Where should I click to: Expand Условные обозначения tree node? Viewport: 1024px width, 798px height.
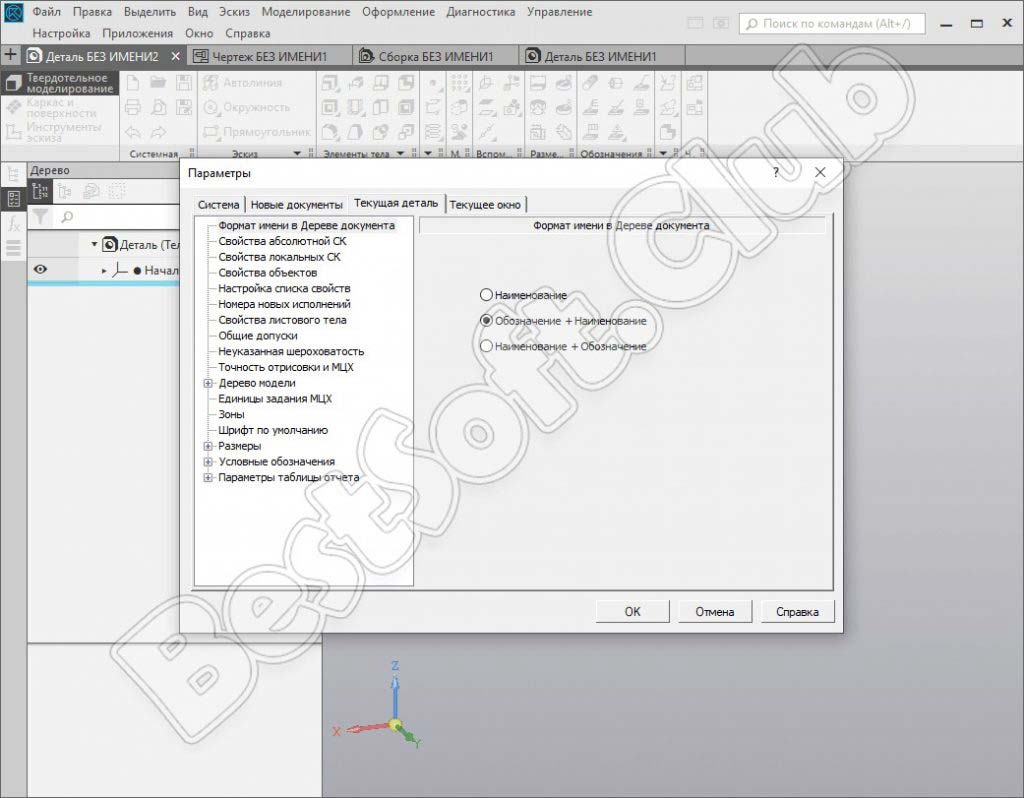coord(208,462)
